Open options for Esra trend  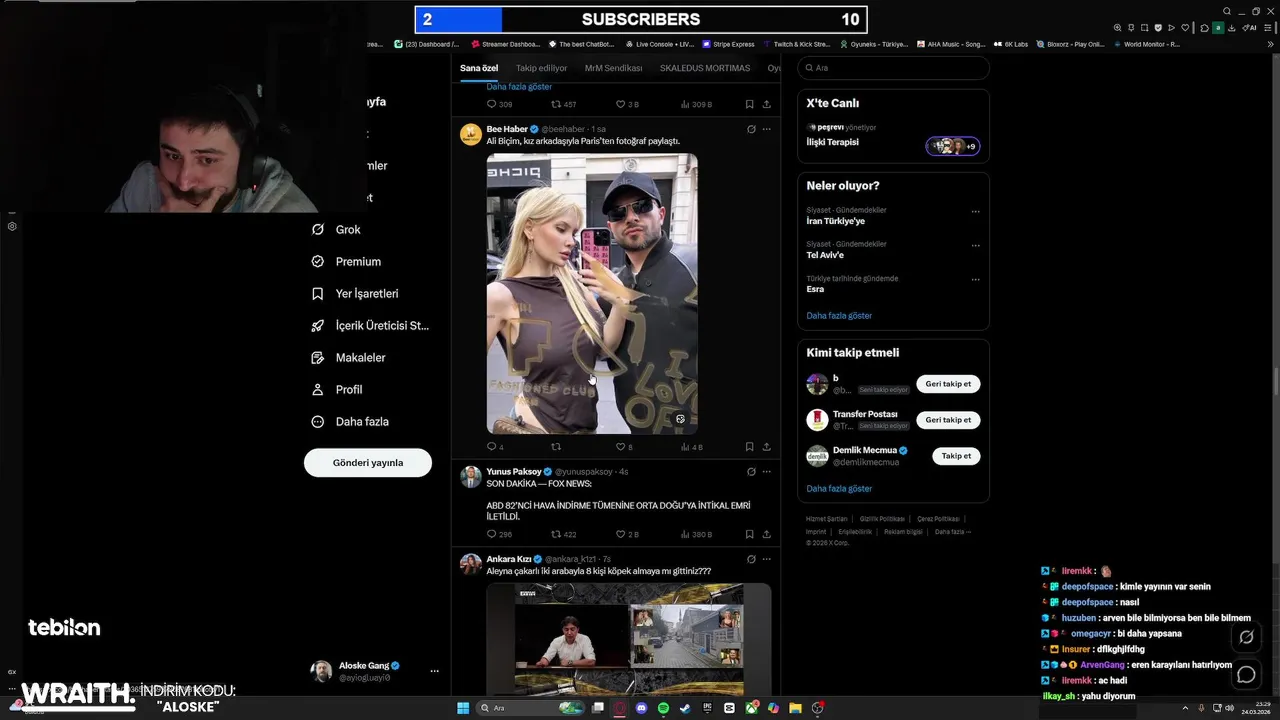pos(976,280)
